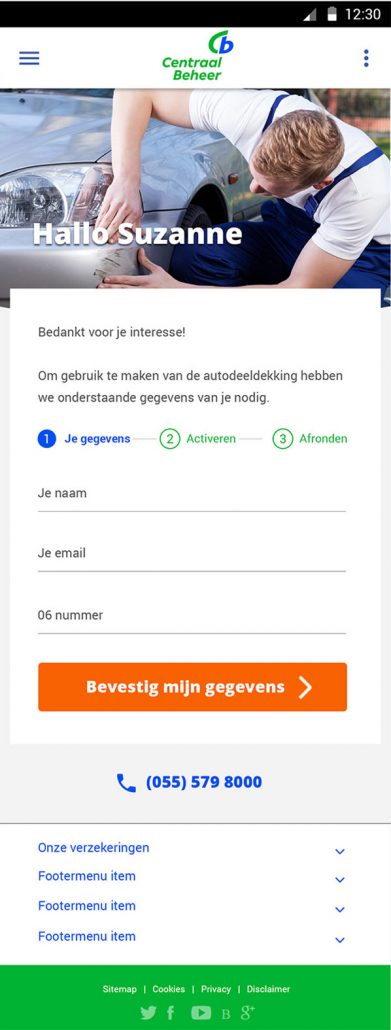Open the YouTube social icon
The height and width of the screenshot is (1030, 391).
201,1013
